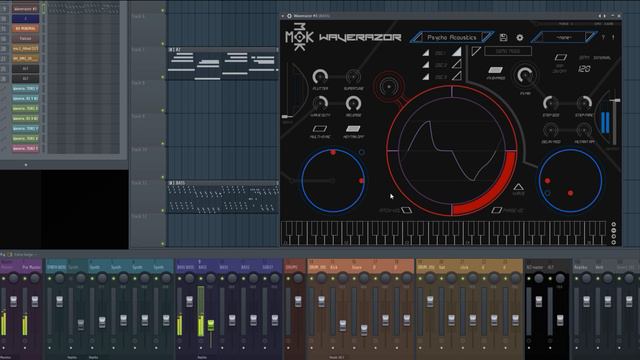Click the small left triangle beside OSC 1
The height and width of the screenshot is (360, 640).
[x=426, y=53]
